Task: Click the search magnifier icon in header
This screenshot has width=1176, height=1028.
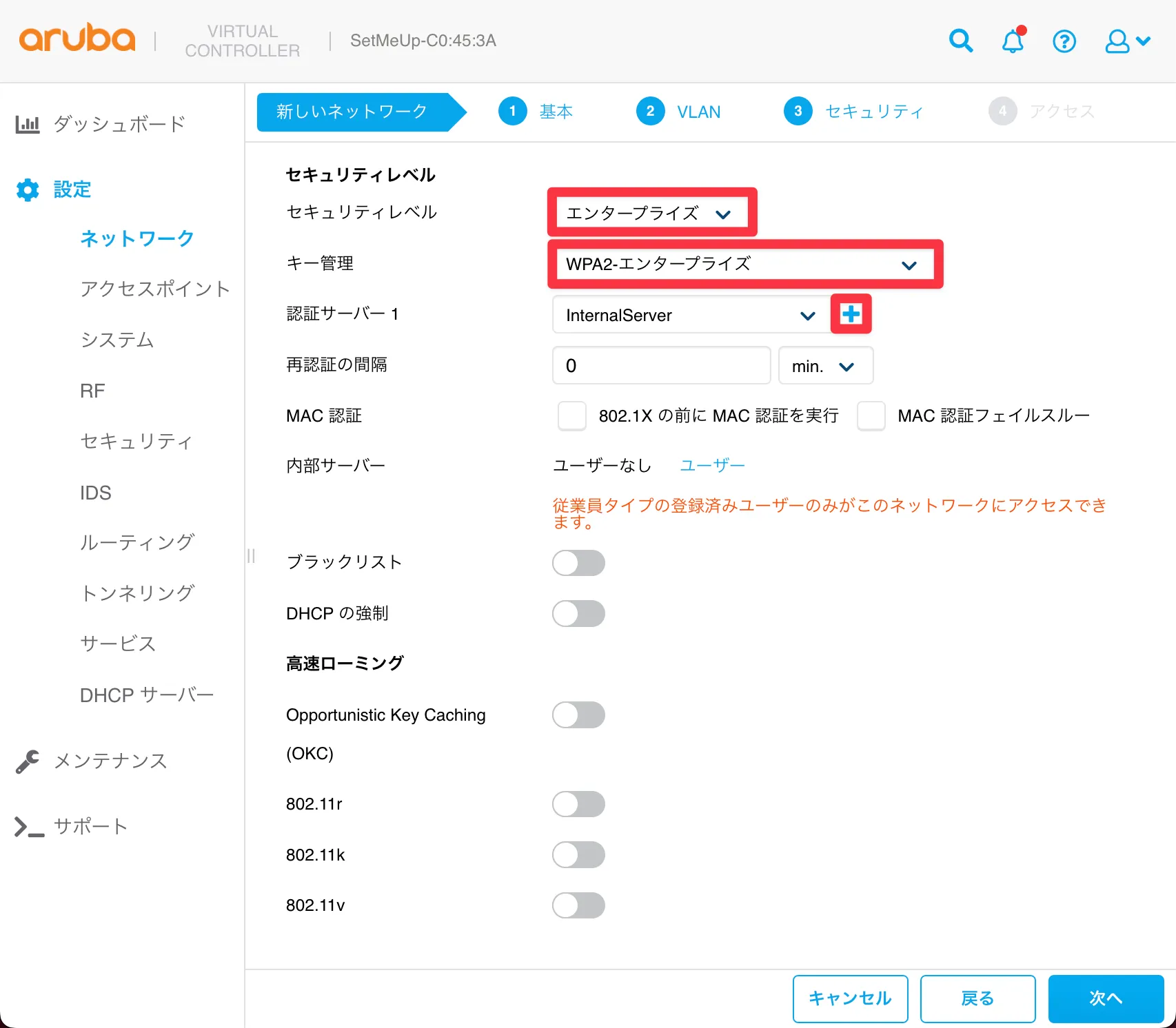Action: 960,41
